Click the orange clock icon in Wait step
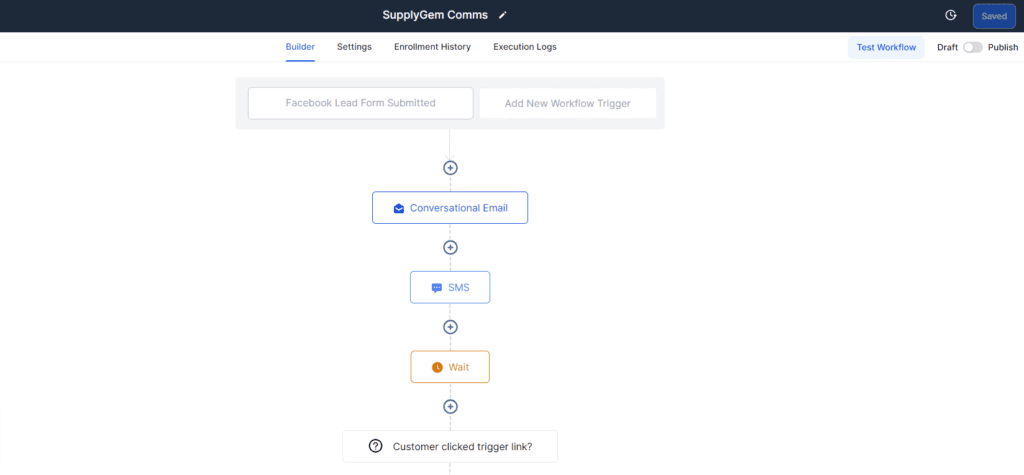 tap(437, 367)
